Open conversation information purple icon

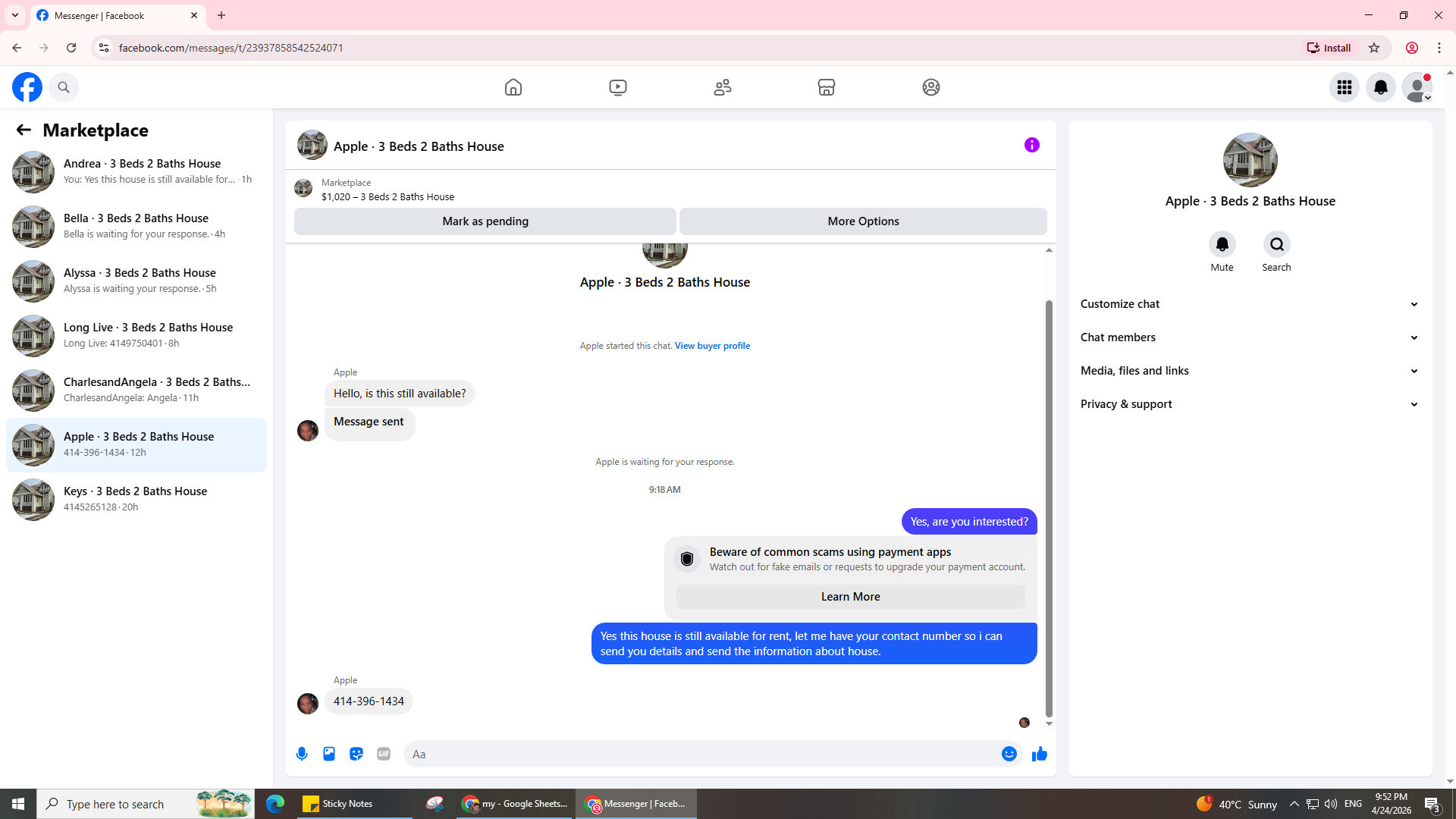tap(1032, 145)
